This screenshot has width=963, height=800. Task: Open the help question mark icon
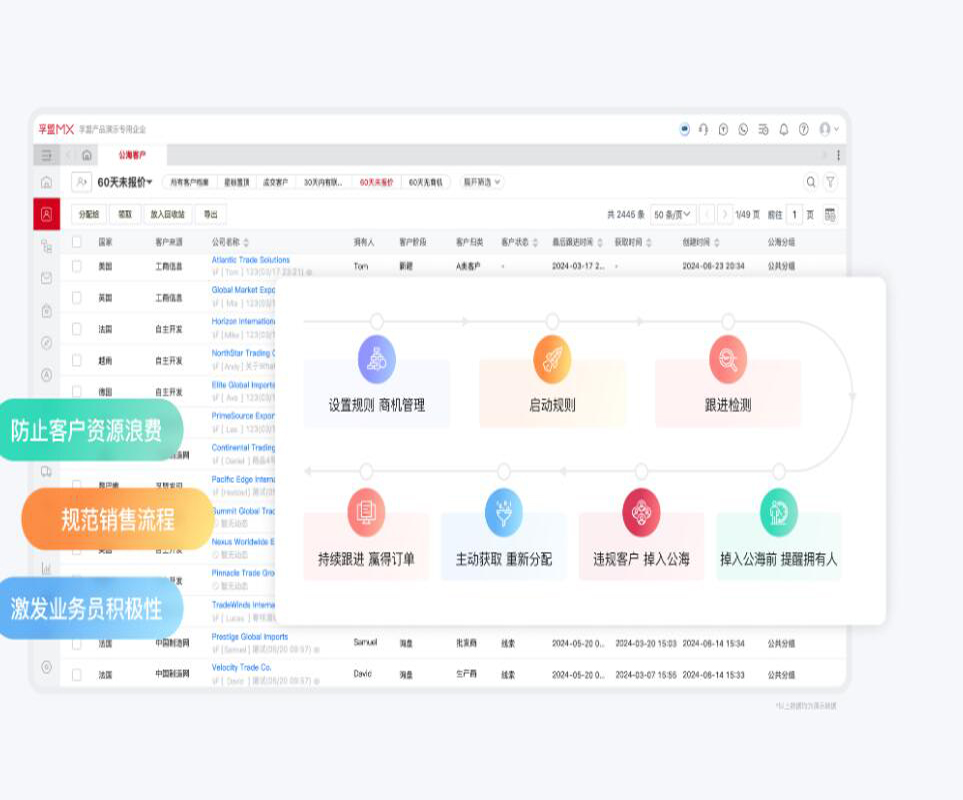click(803, 129)
